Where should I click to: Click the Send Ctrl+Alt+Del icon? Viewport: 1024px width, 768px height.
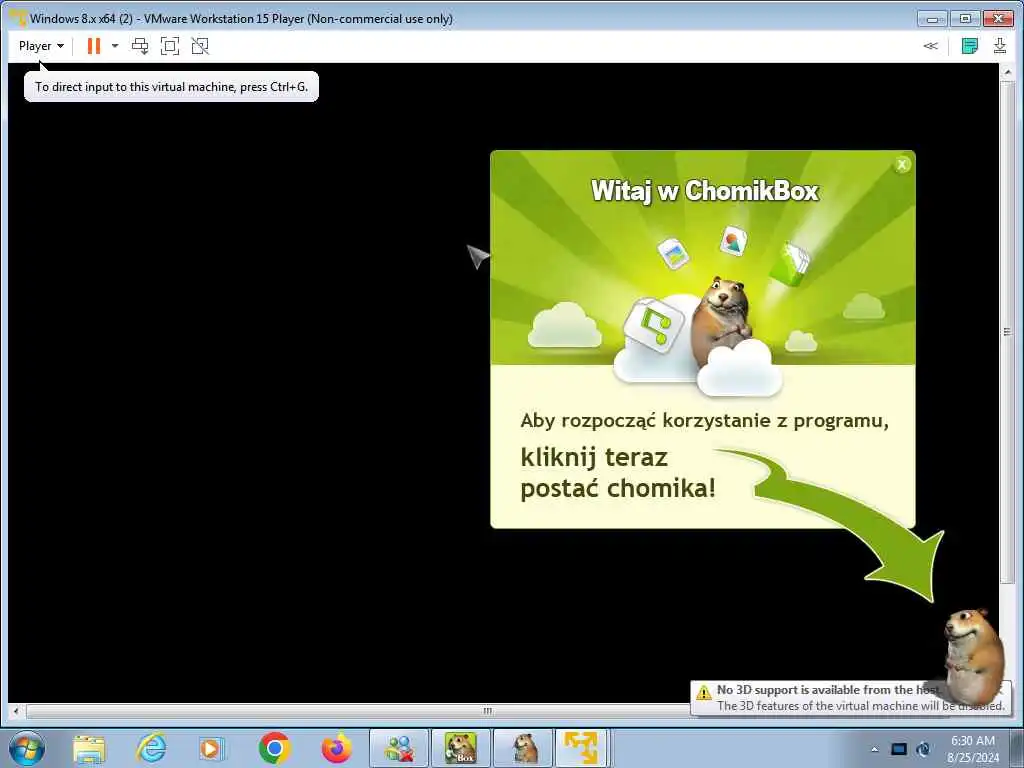140,46
